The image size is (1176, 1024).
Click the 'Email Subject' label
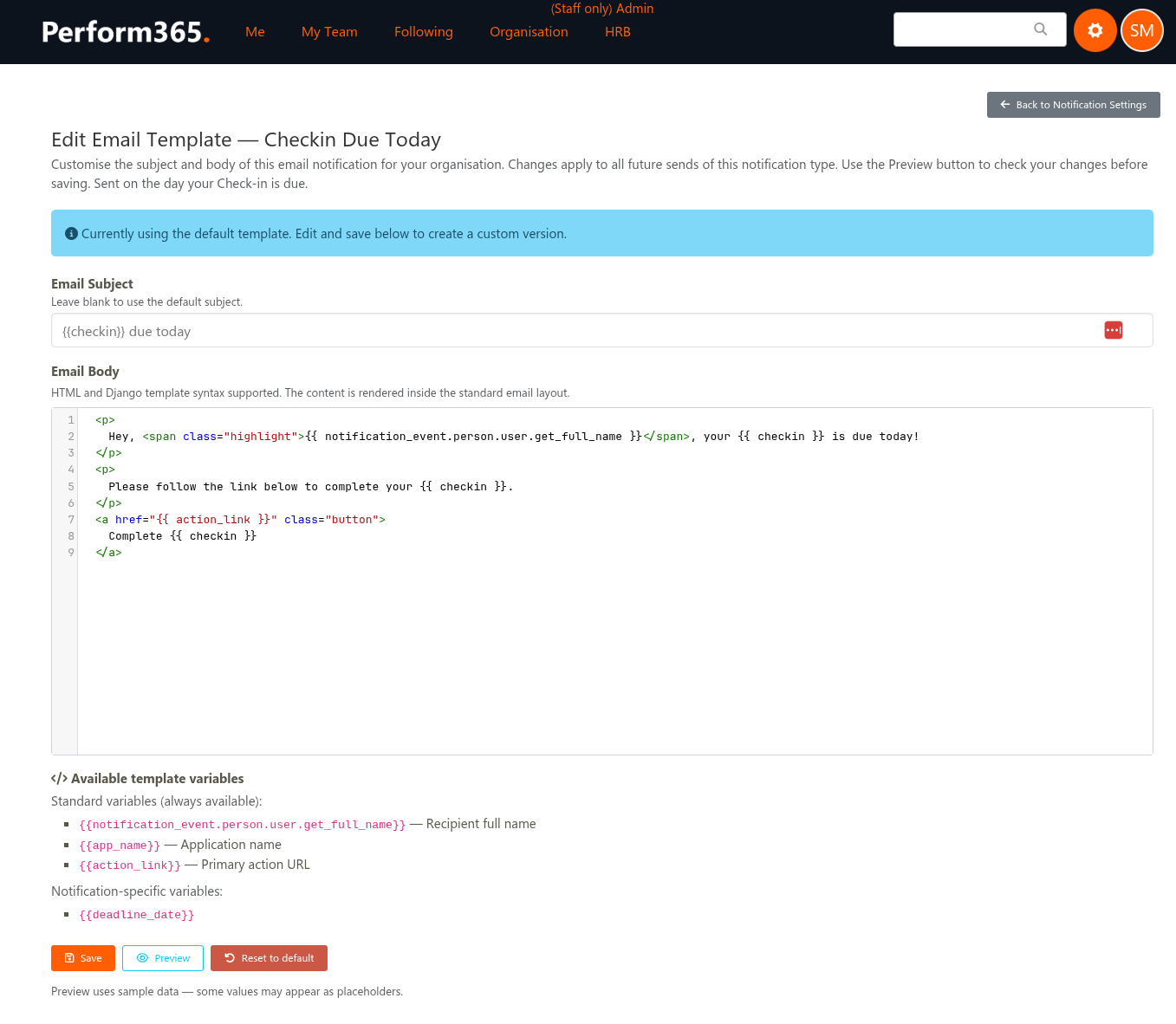pyautogui.click(x=92, y=283)
